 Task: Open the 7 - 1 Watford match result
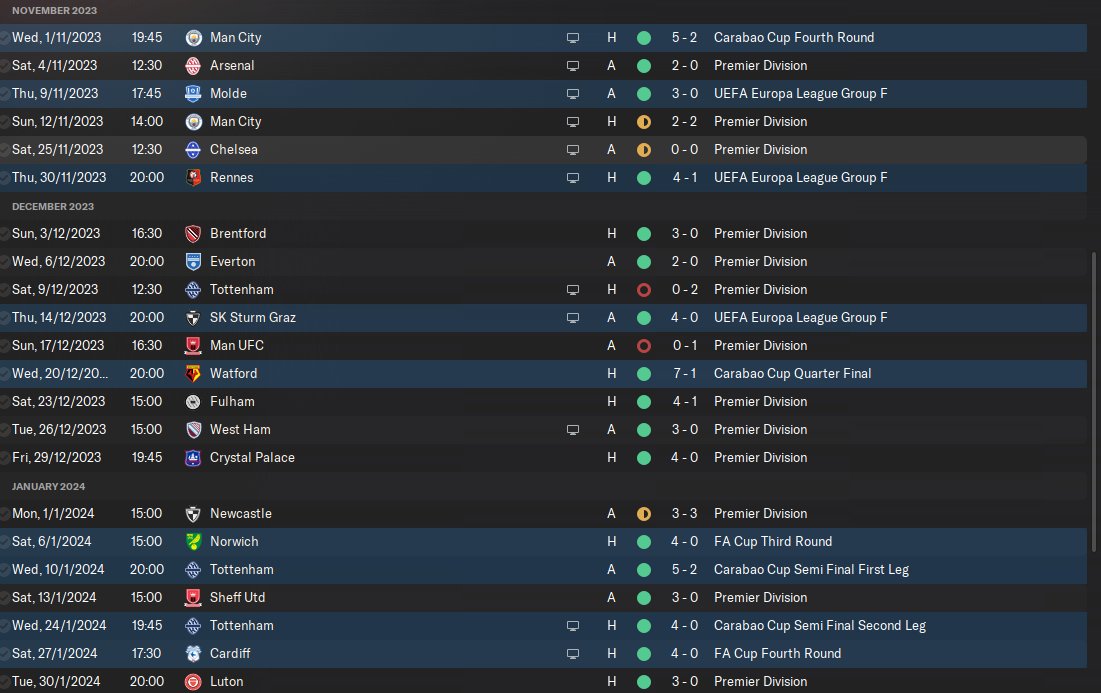click(685, 373)
